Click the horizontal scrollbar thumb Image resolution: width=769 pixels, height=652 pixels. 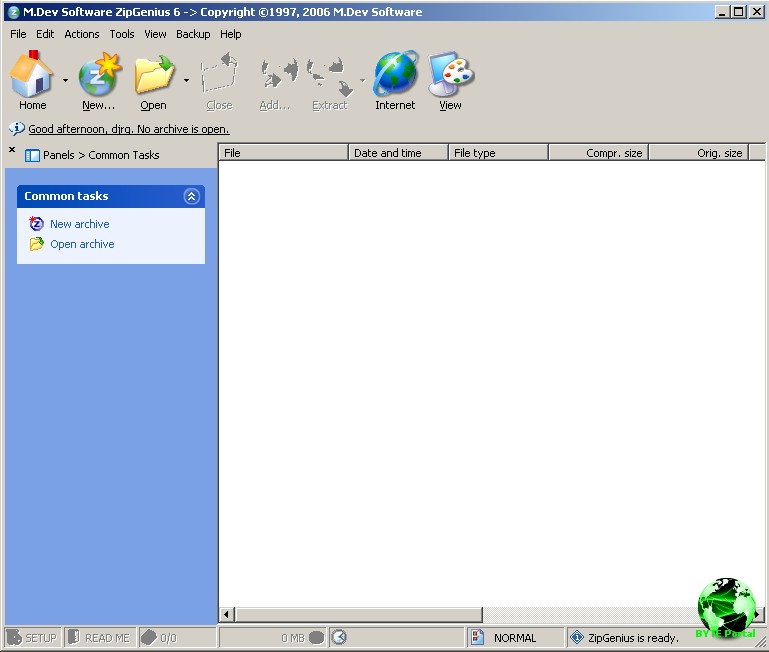click(x=359, y=614)
